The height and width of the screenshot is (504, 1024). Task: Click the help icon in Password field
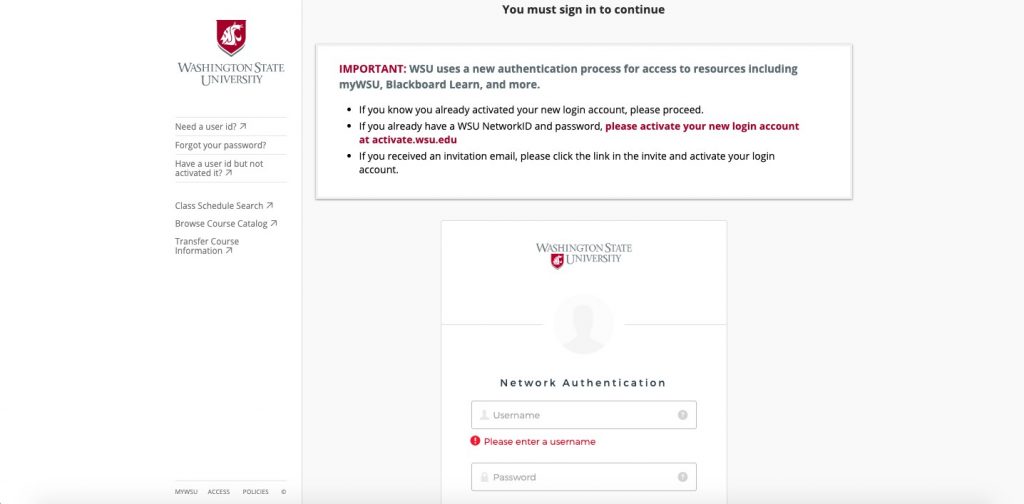point(682,477)
